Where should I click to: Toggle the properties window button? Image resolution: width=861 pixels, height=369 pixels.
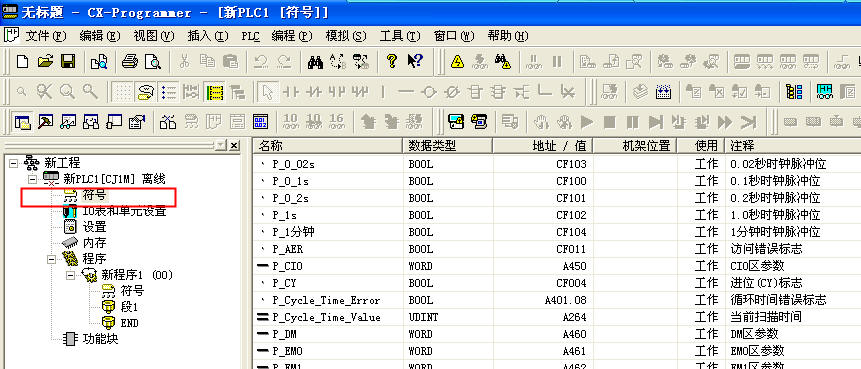[137, 122]
